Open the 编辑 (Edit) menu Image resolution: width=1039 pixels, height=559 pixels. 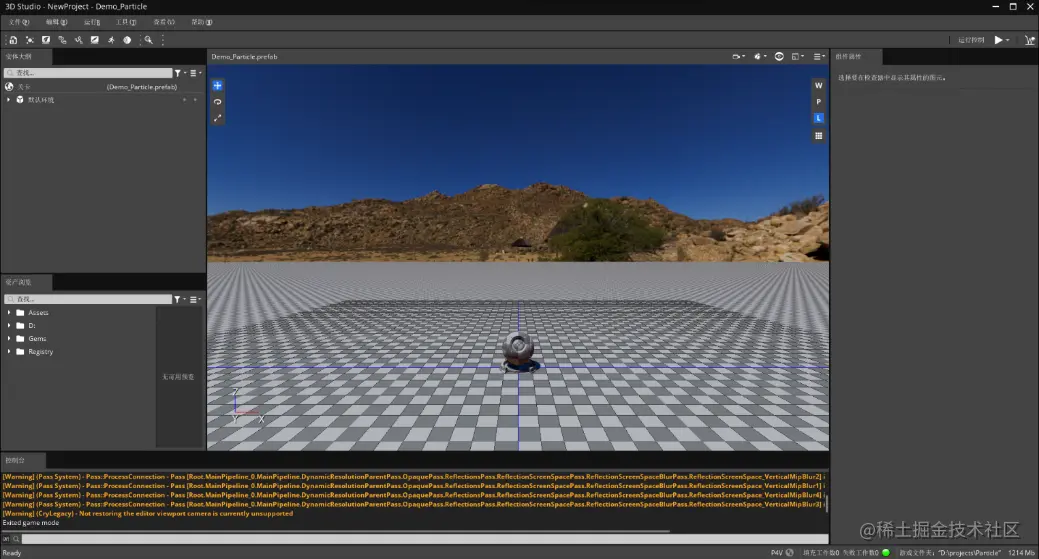[56, 22]
